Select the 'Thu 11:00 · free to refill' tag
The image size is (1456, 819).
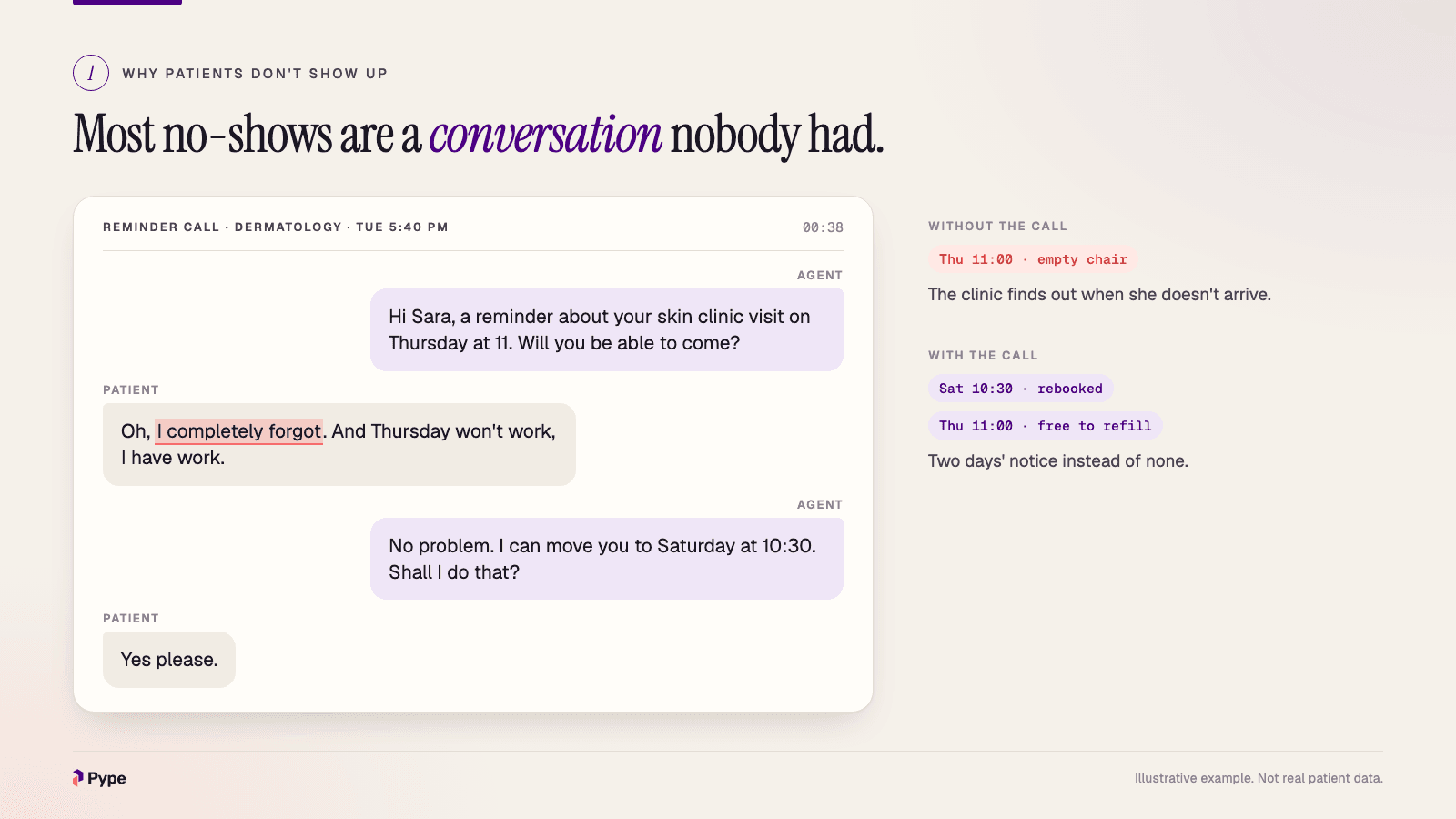pyautogui.click(x=1046, y=426)
